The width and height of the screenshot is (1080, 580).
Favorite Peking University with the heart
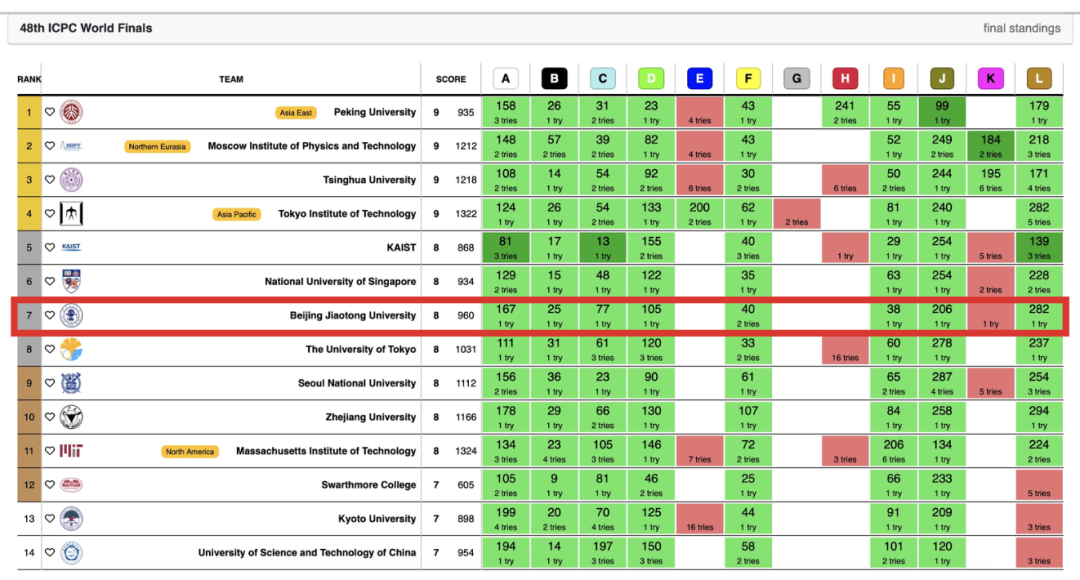pos(50,112)
